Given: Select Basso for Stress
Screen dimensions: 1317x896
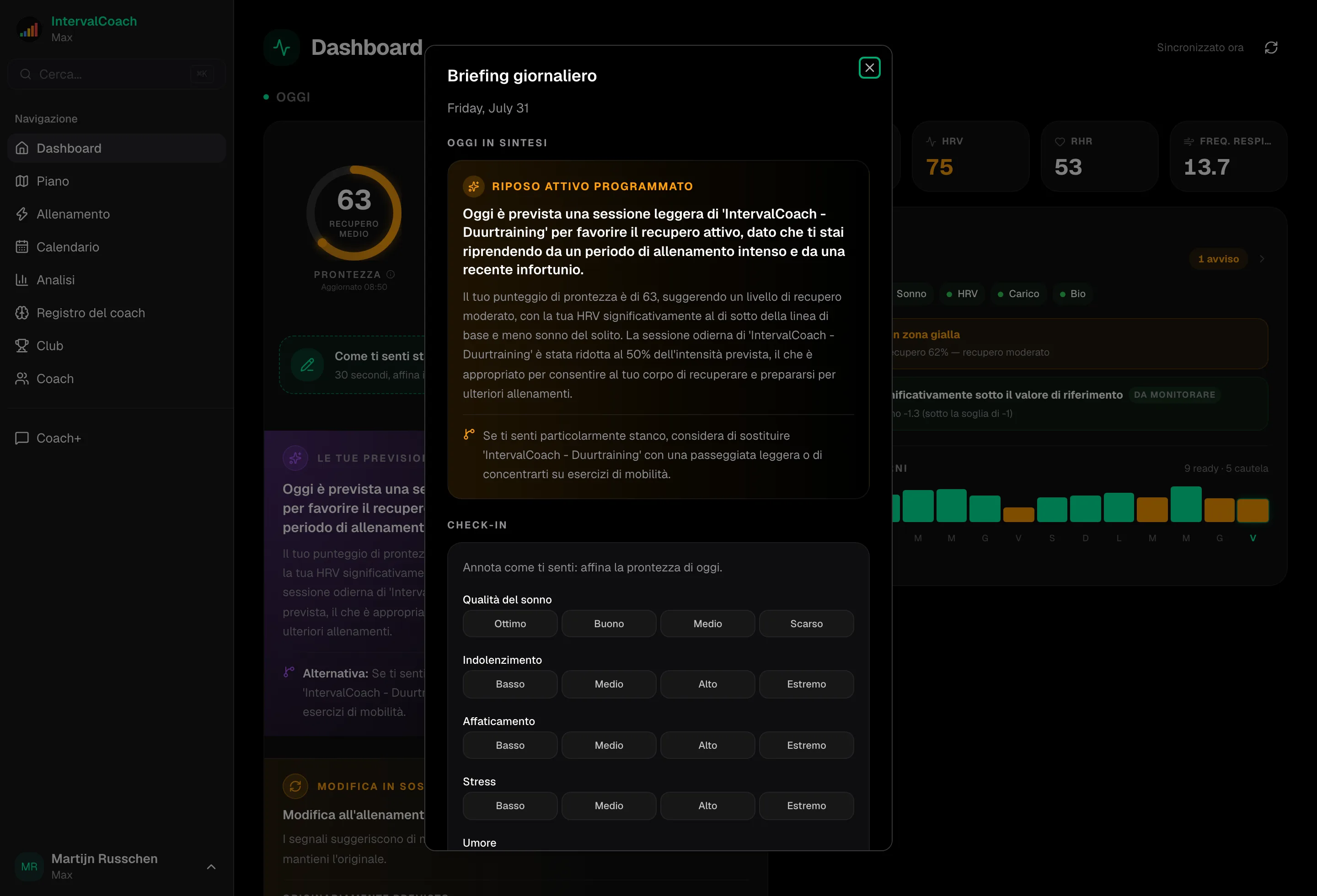Looking at the screenshot, I should tap(510, 805).
